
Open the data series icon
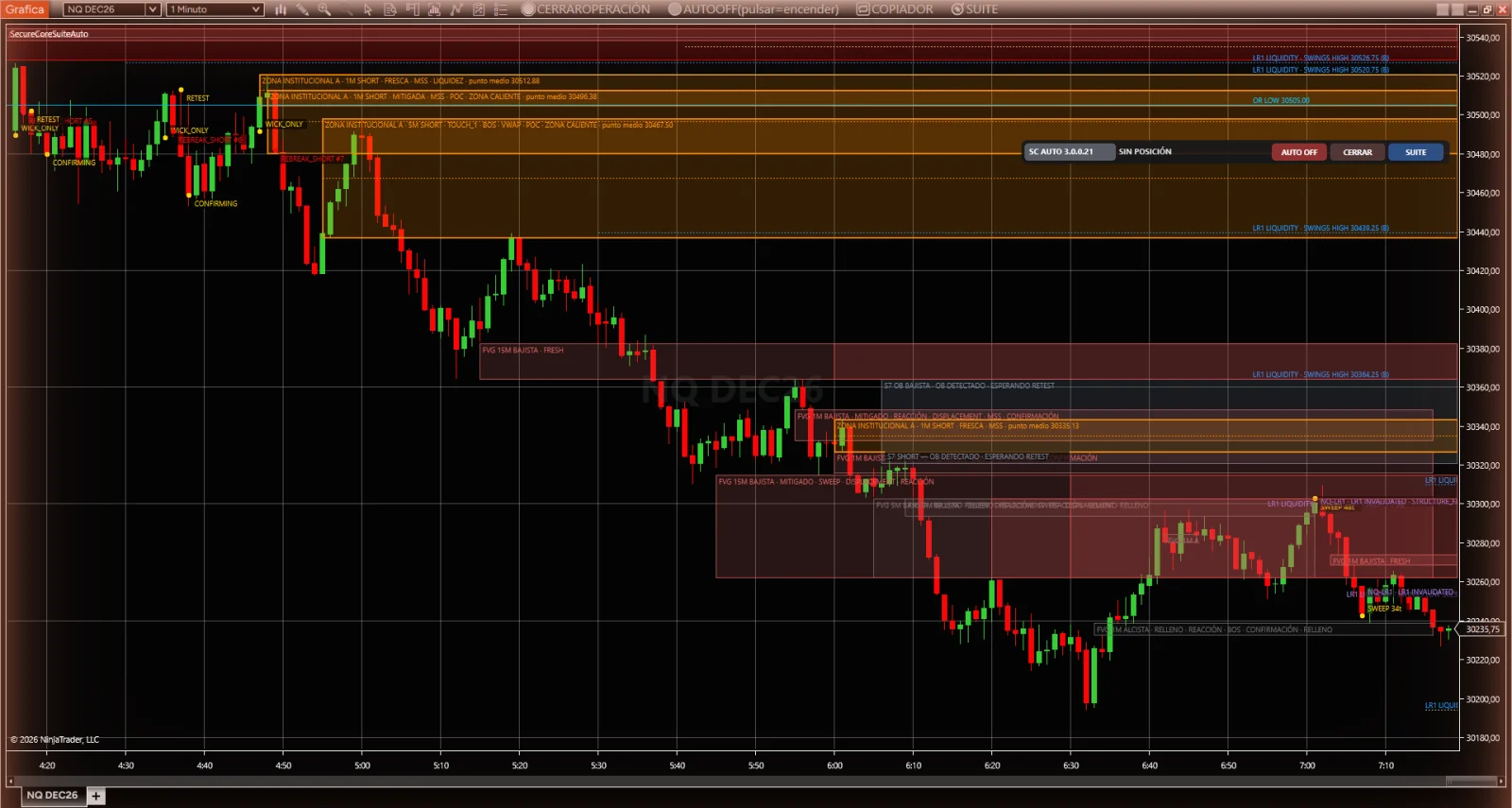(x=435, y=9)
